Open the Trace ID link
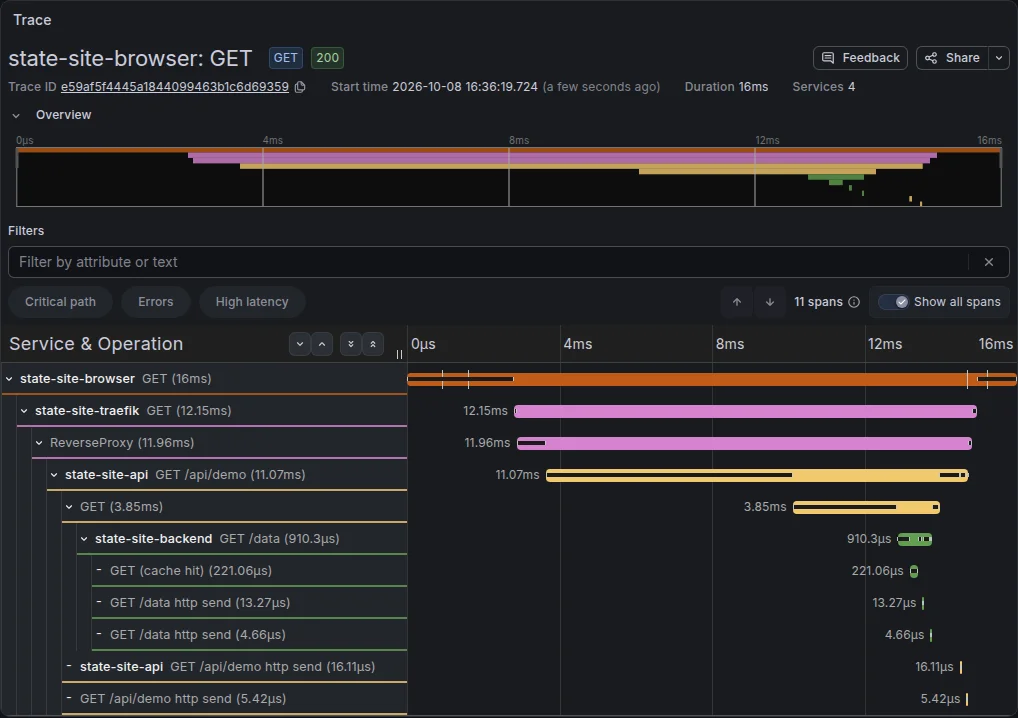The width and height of the screenshot is (1018, 718). [x=175, y=87]
